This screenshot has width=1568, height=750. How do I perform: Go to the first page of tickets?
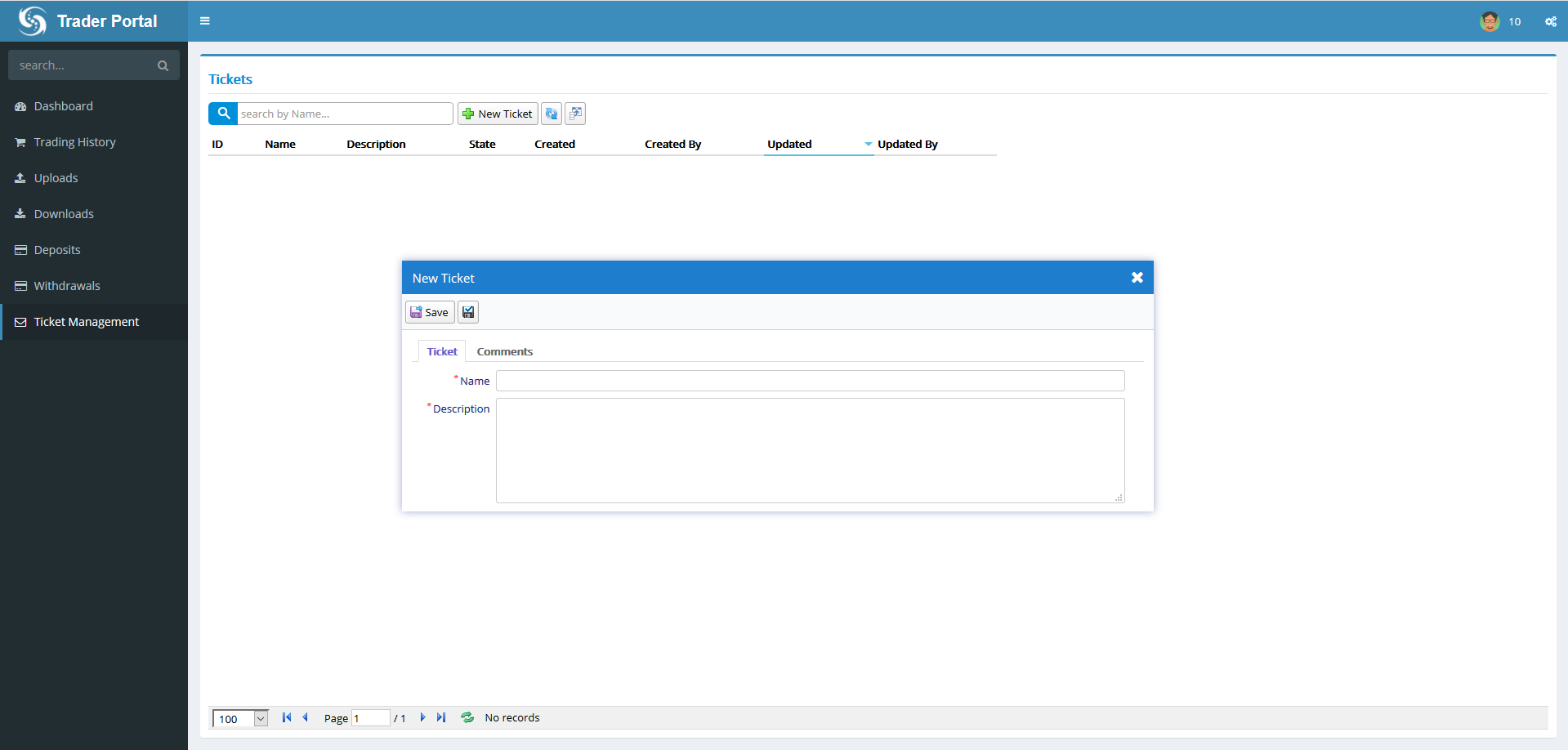(x=287, y=717)
